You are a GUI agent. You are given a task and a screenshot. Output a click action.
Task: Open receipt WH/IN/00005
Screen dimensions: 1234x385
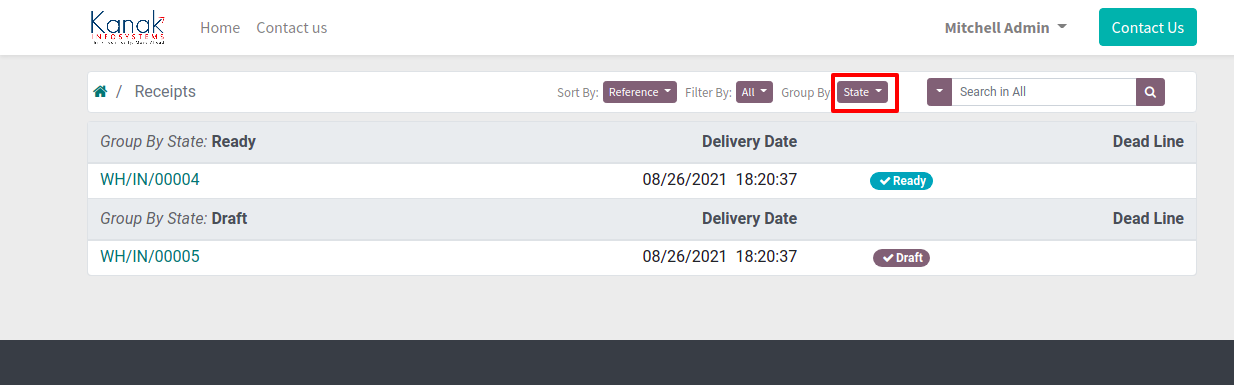(x=150, y=256)
